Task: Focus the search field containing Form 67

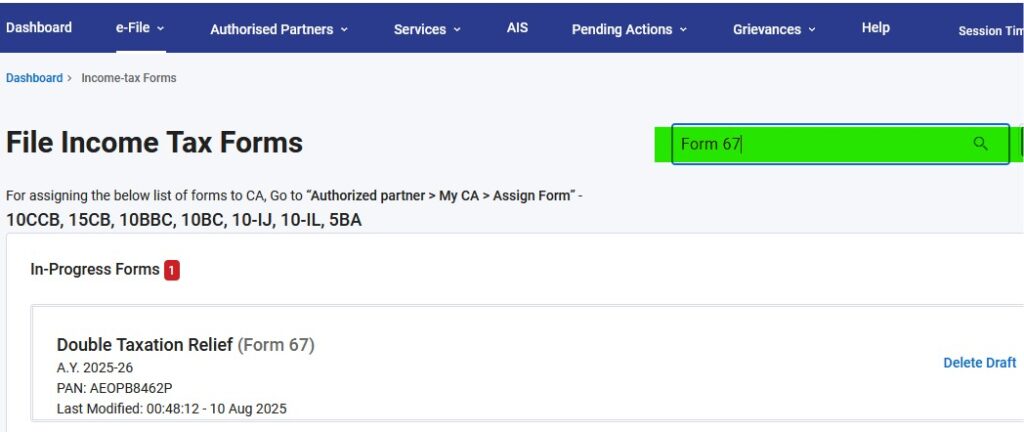Action: pyautogui.click(x=820, y=144)
